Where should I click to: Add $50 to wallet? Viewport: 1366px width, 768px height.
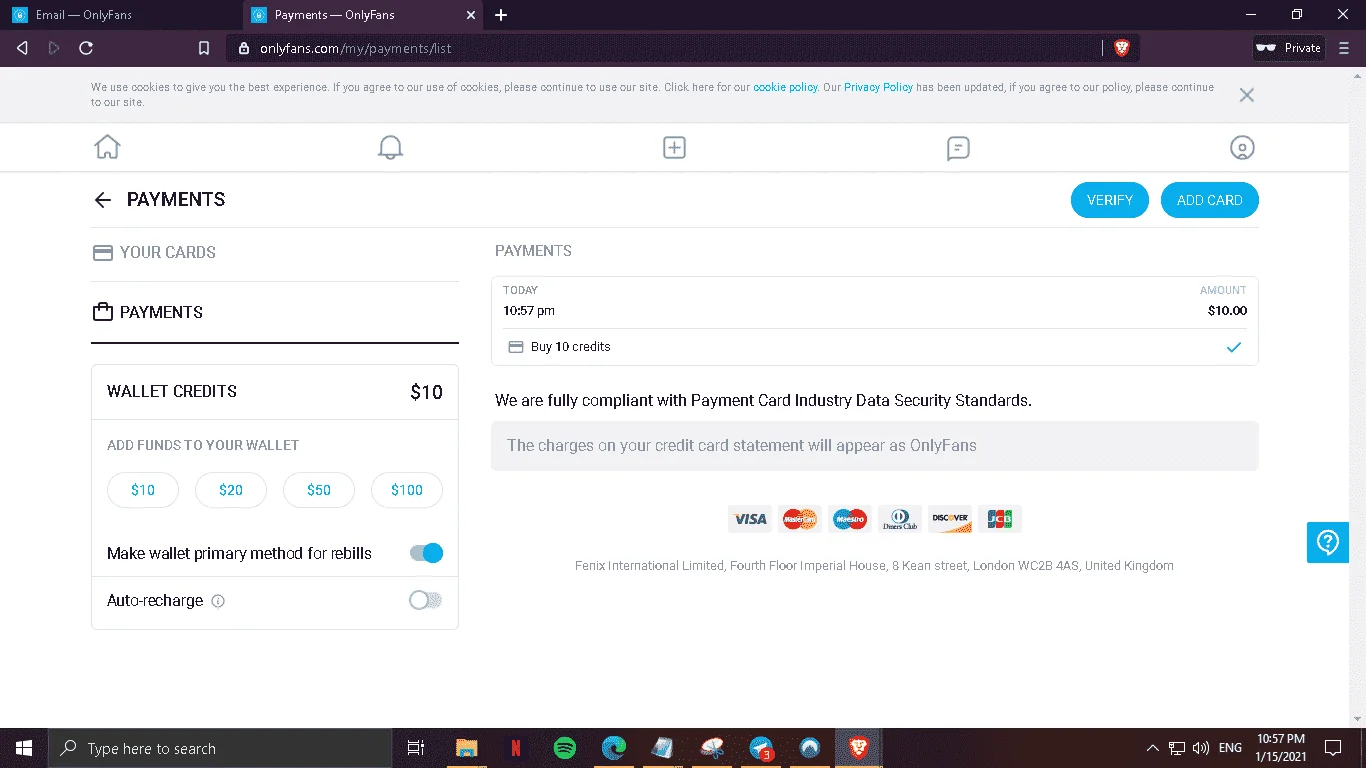pyautogui.click(x=319, y=490)
